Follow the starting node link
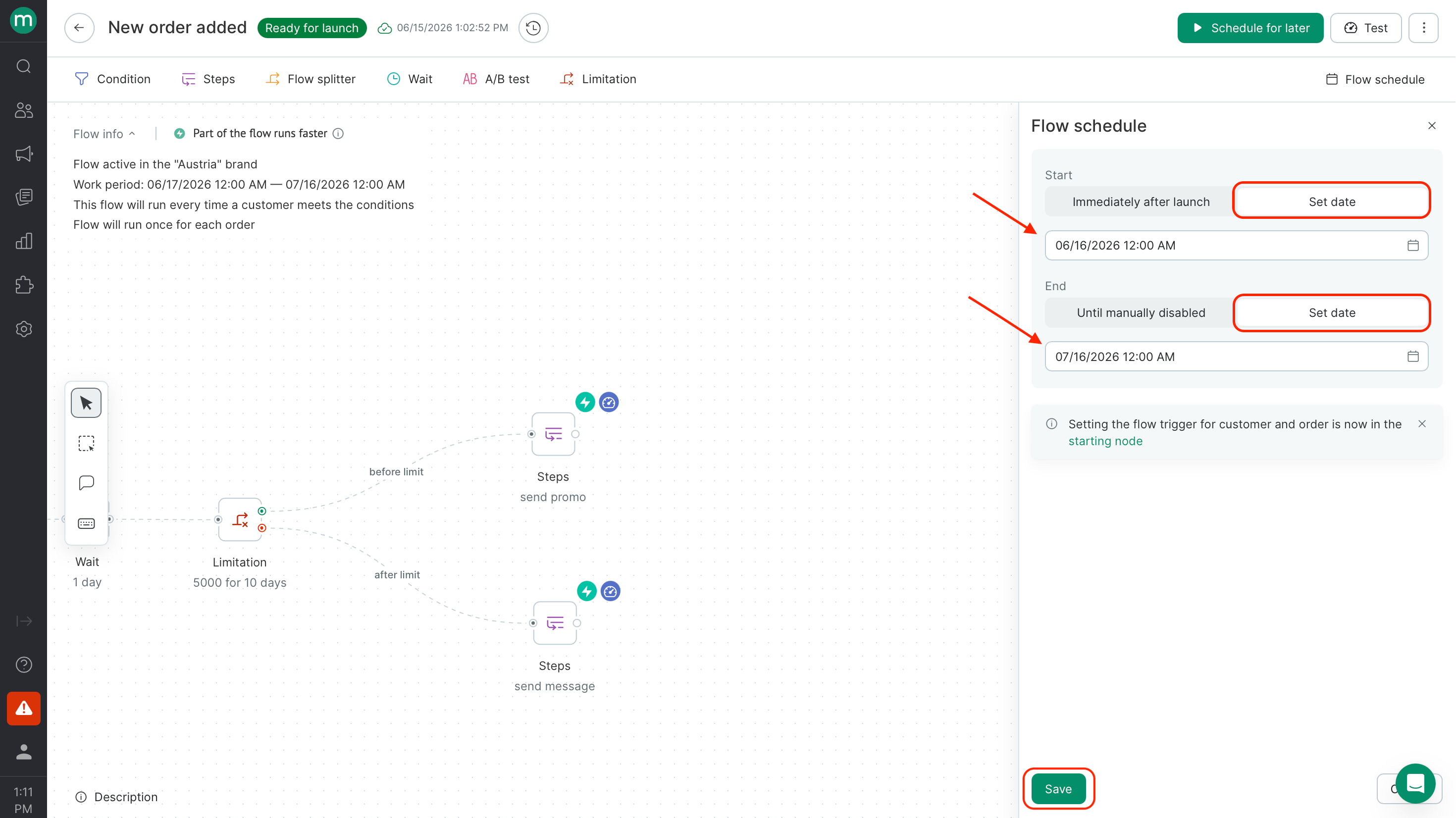Viewport: 1456px width, 818px height. pyautogui.click(x=1105, y=442)
